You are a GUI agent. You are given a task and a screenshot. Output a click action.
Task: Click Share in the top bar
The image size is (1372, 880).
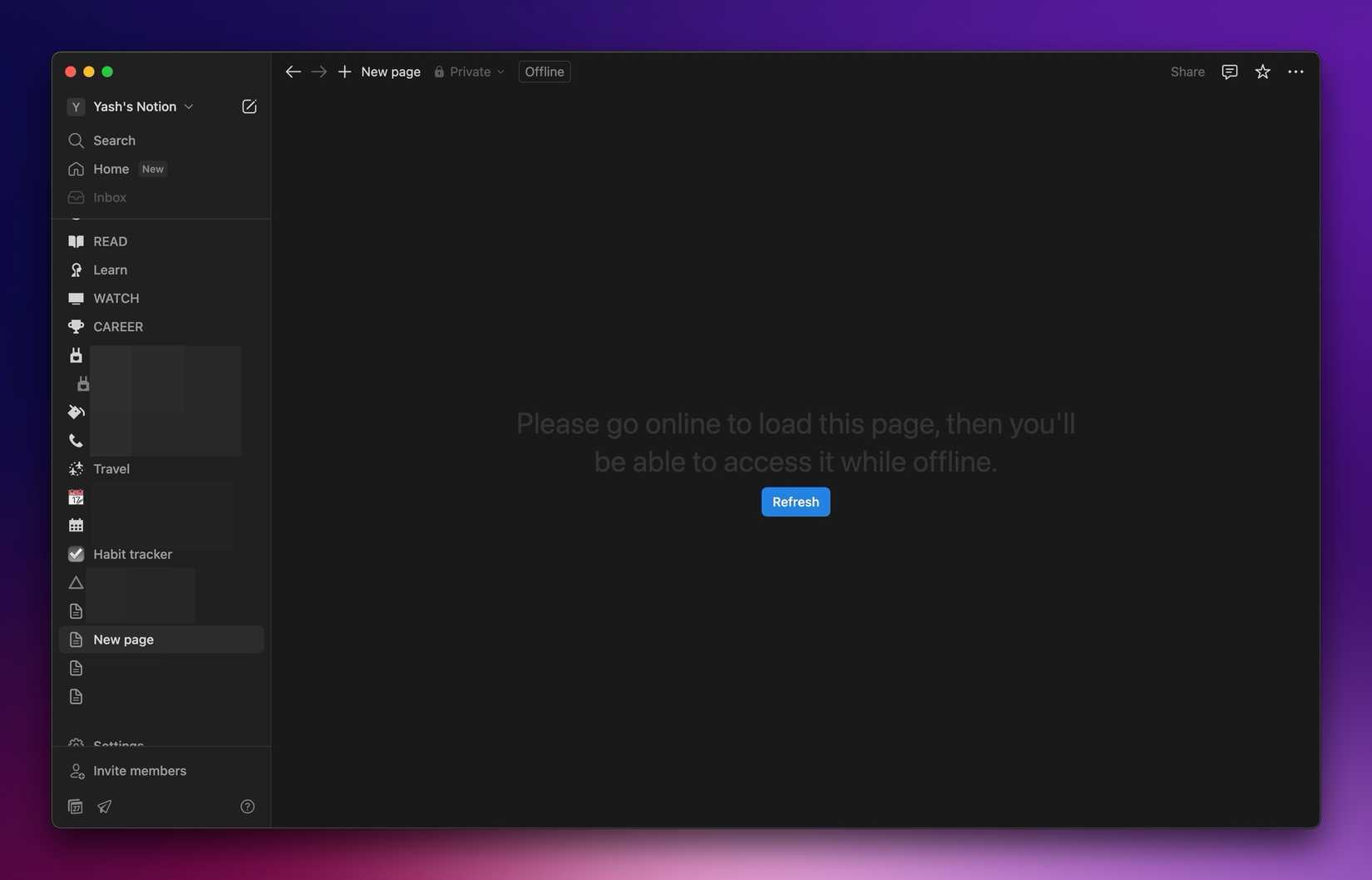pos(1187,72)
